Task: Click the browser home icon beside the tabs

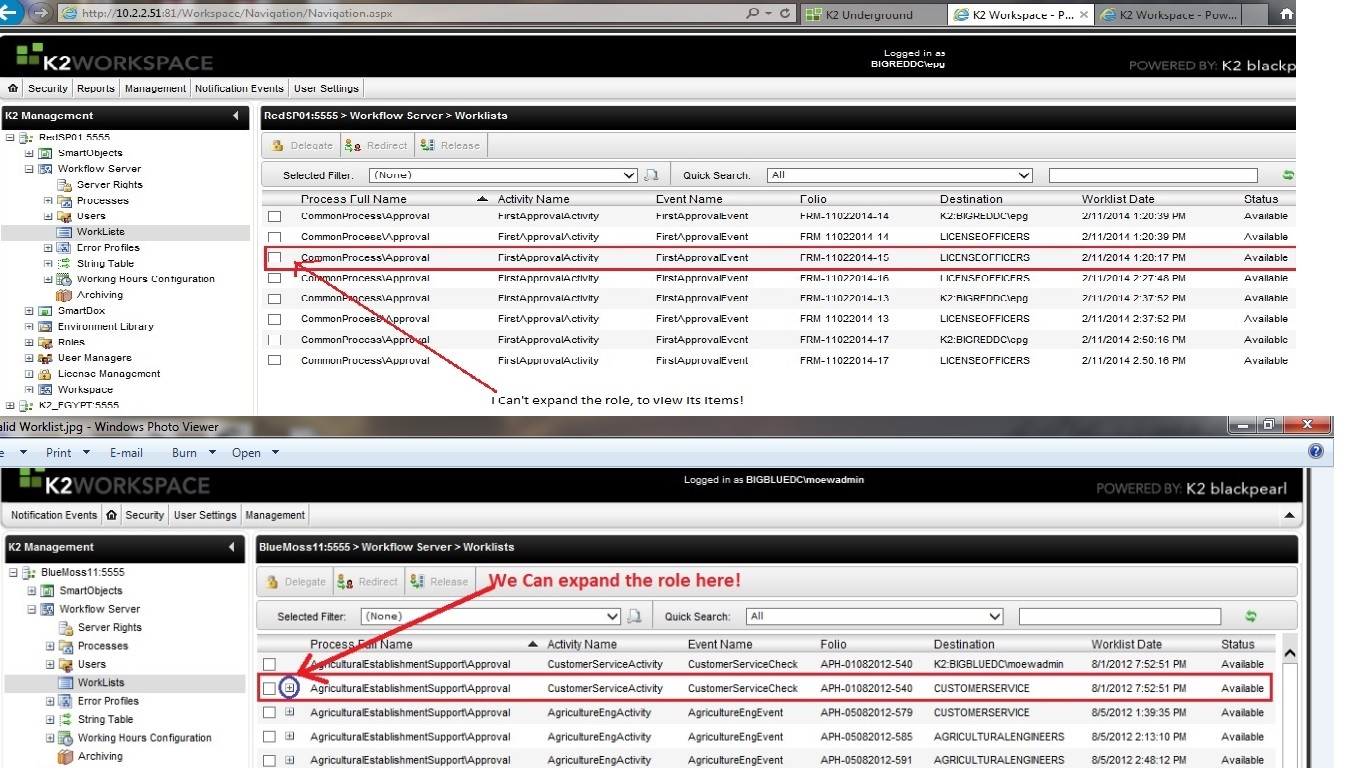Action: (1286, 14)
